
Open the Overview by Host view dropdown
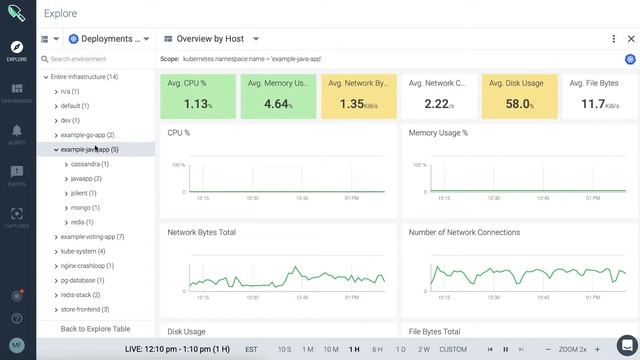[211, 39]
